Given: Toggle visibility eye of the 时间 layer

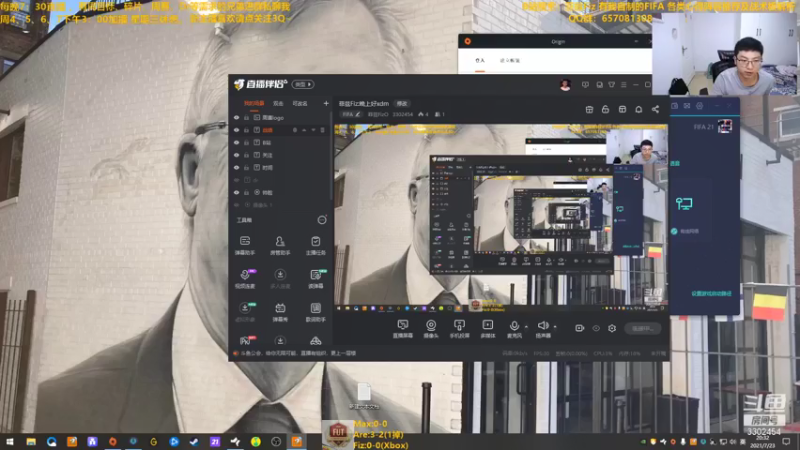Looking at the screenshot, I should [236, 167].
